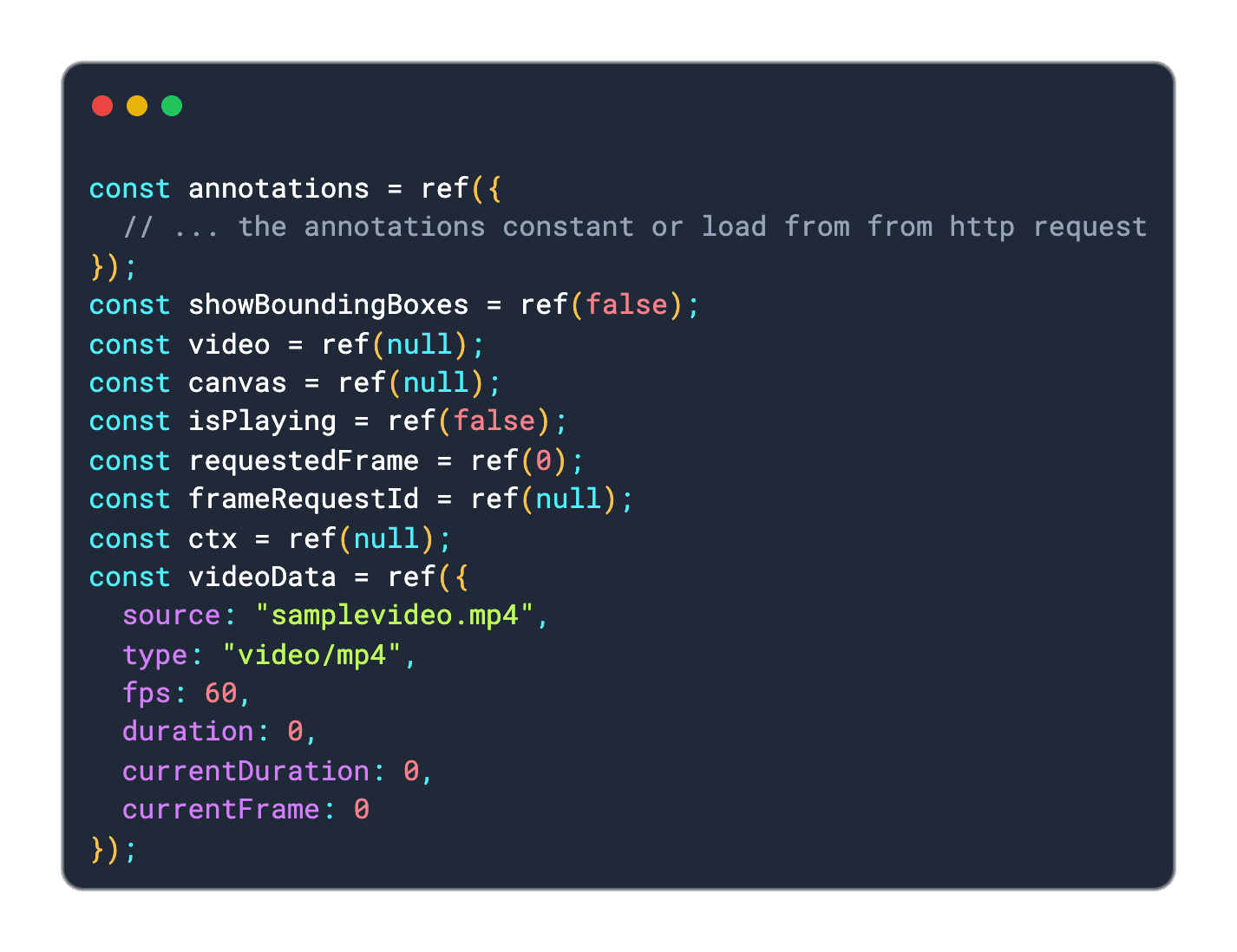Click the requestedFrame variable name
This screenshot has width=1237, height=952.
tap(304, 460)
